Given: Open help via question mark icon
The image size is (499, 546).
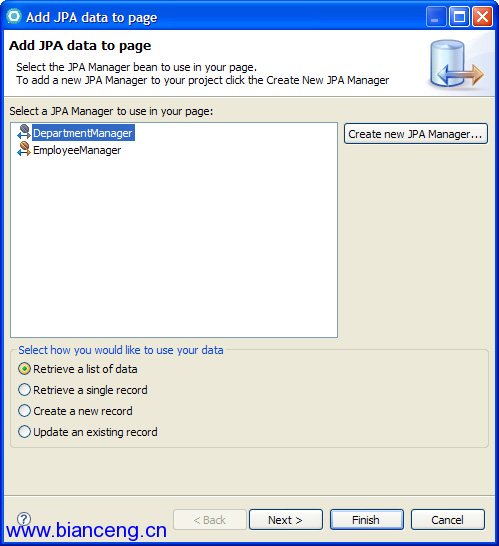Looking at the screenshot, I should [24, 519].
